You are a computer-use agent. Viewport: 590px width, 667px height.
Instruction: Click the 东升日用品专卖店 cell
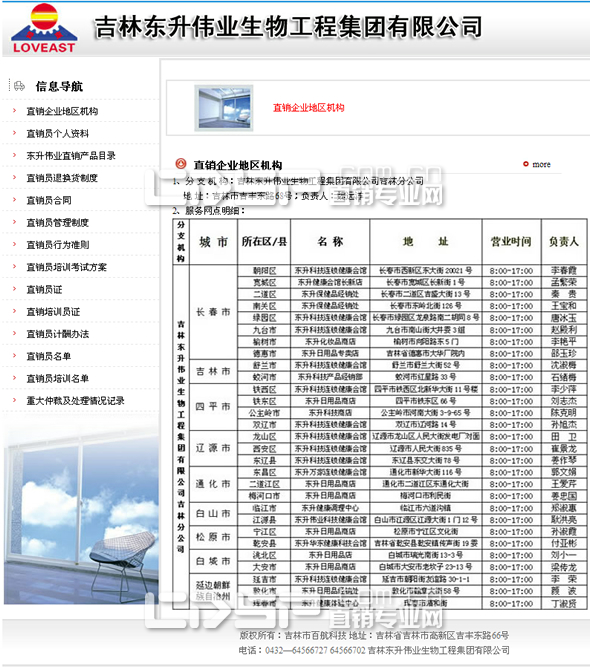click(x=330, y=353)
